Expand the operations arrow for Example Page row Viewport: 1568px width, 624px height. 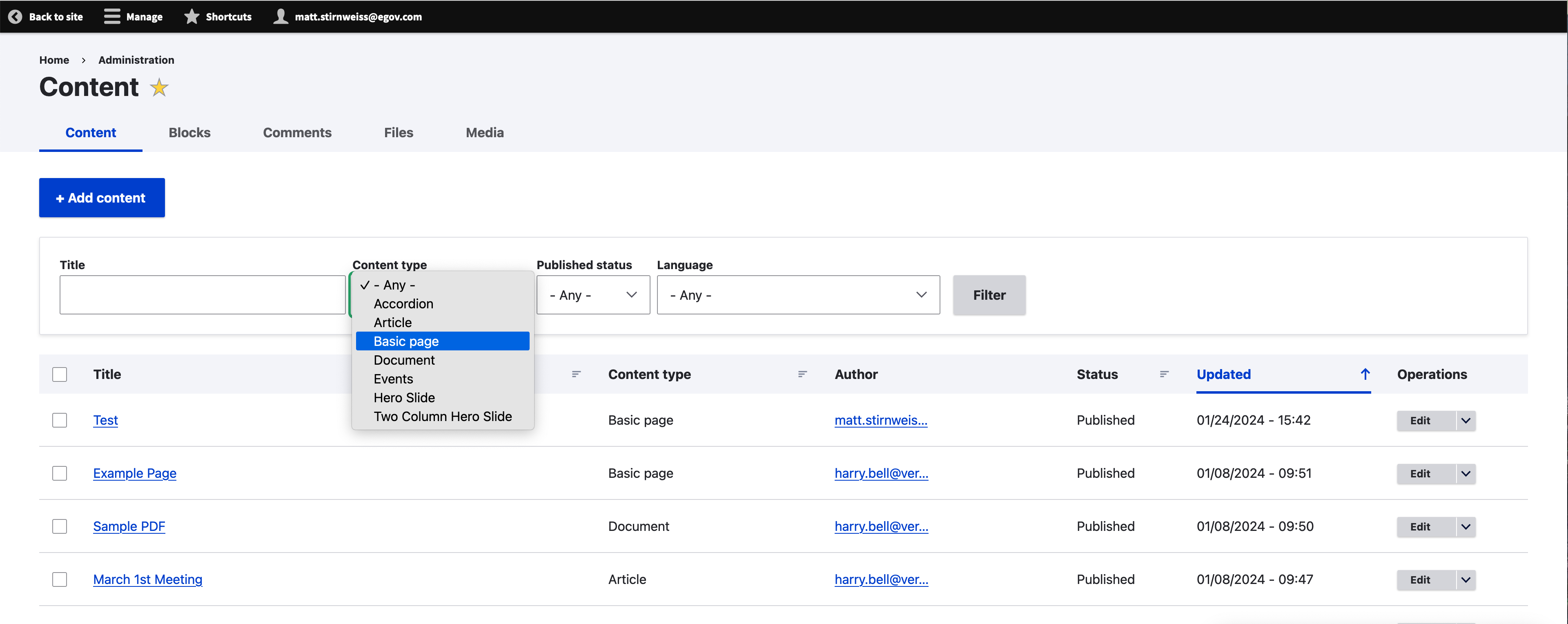1466,473
